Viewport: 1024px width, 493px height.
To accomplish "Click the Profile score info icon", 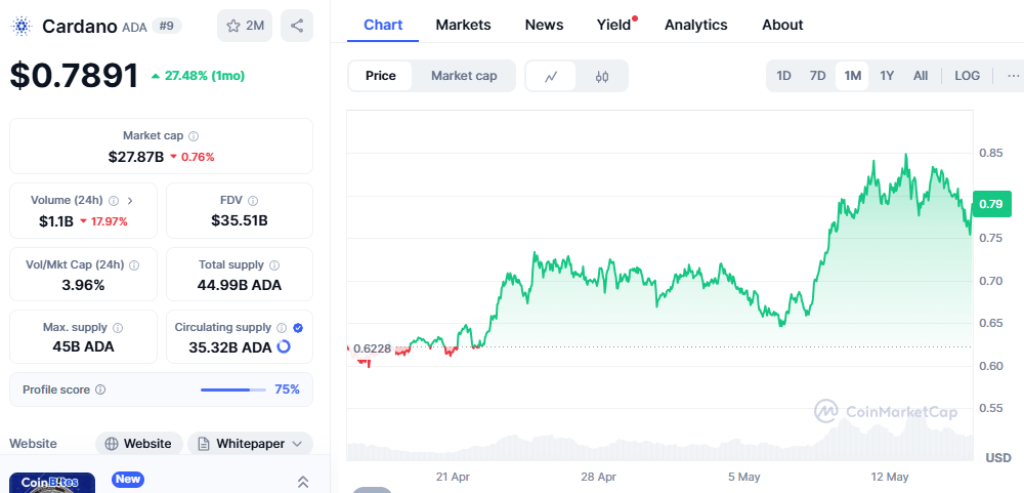I will pyautogui.click(x=100, y=390).
